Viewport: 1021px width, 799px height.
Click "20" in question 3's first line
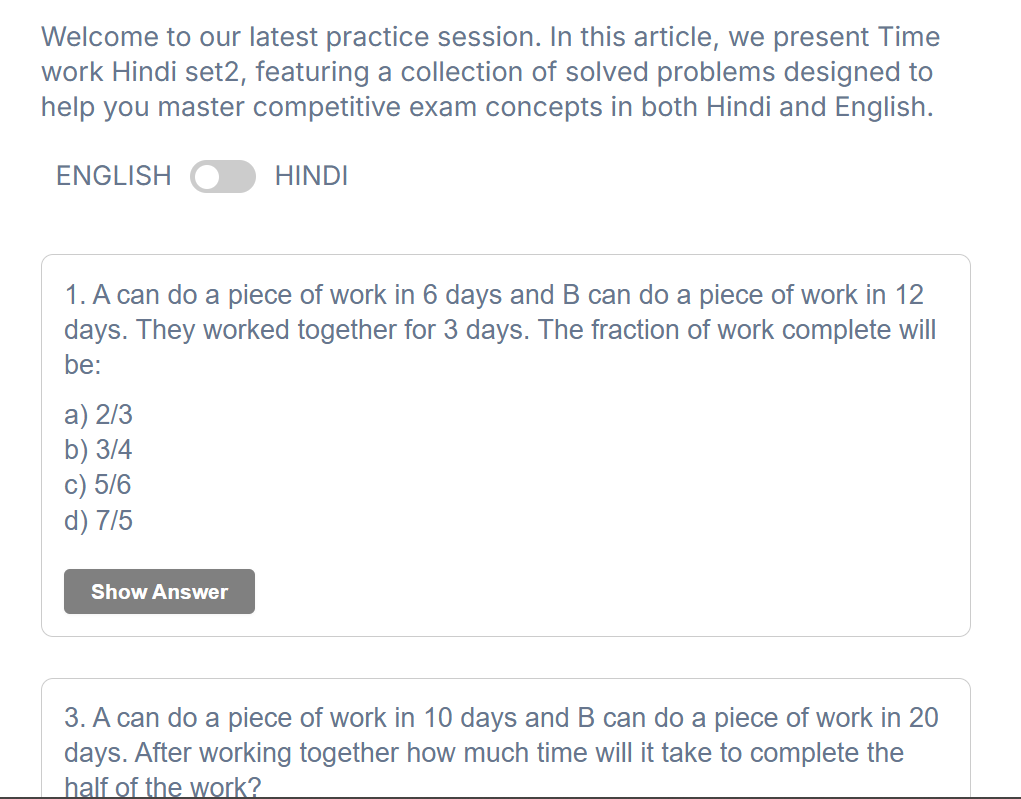coord(923,718)
